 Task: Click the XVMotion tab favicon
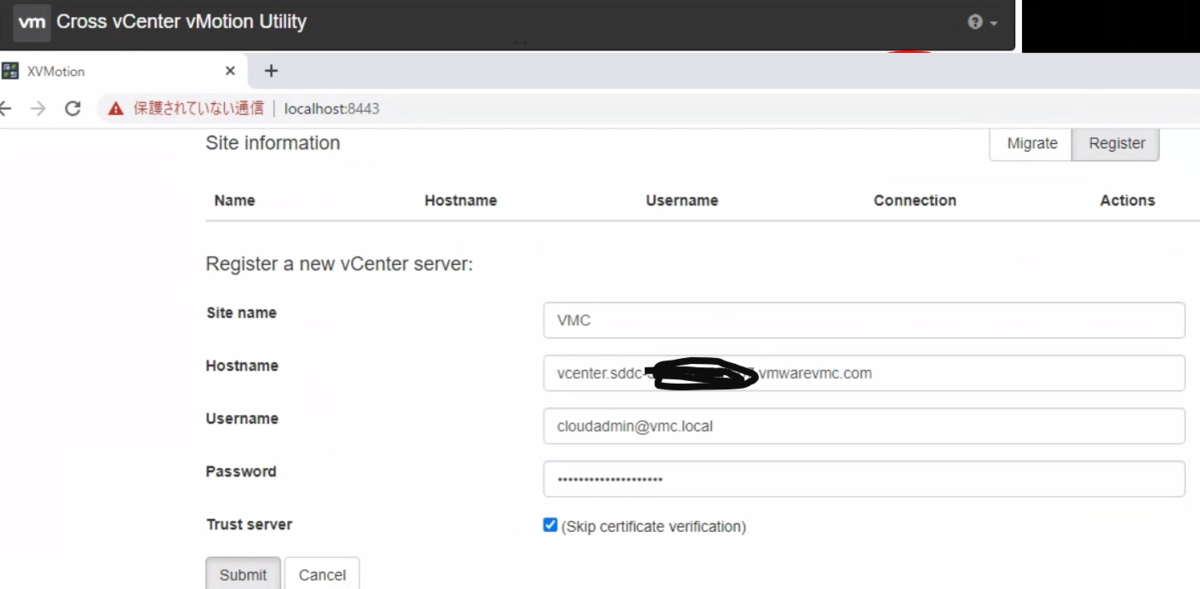tap(10, 71)
